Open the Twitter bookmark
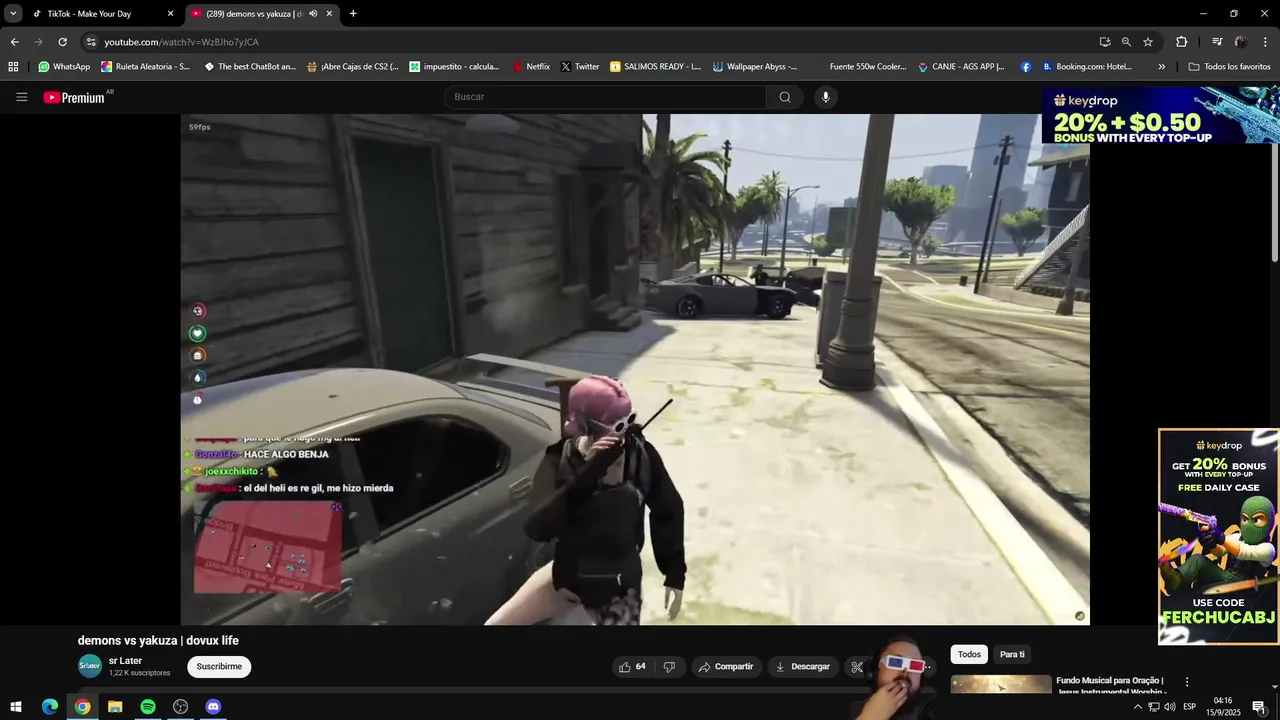The width and height of the screenshot is (1280, 720). coord(580,67)
